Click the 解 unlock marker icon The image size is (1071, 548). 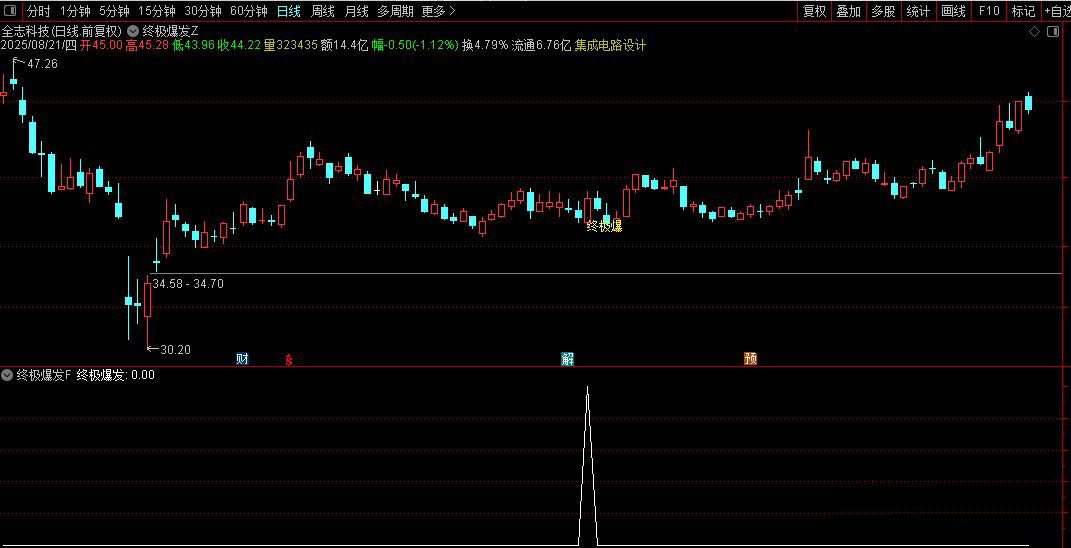567,359
